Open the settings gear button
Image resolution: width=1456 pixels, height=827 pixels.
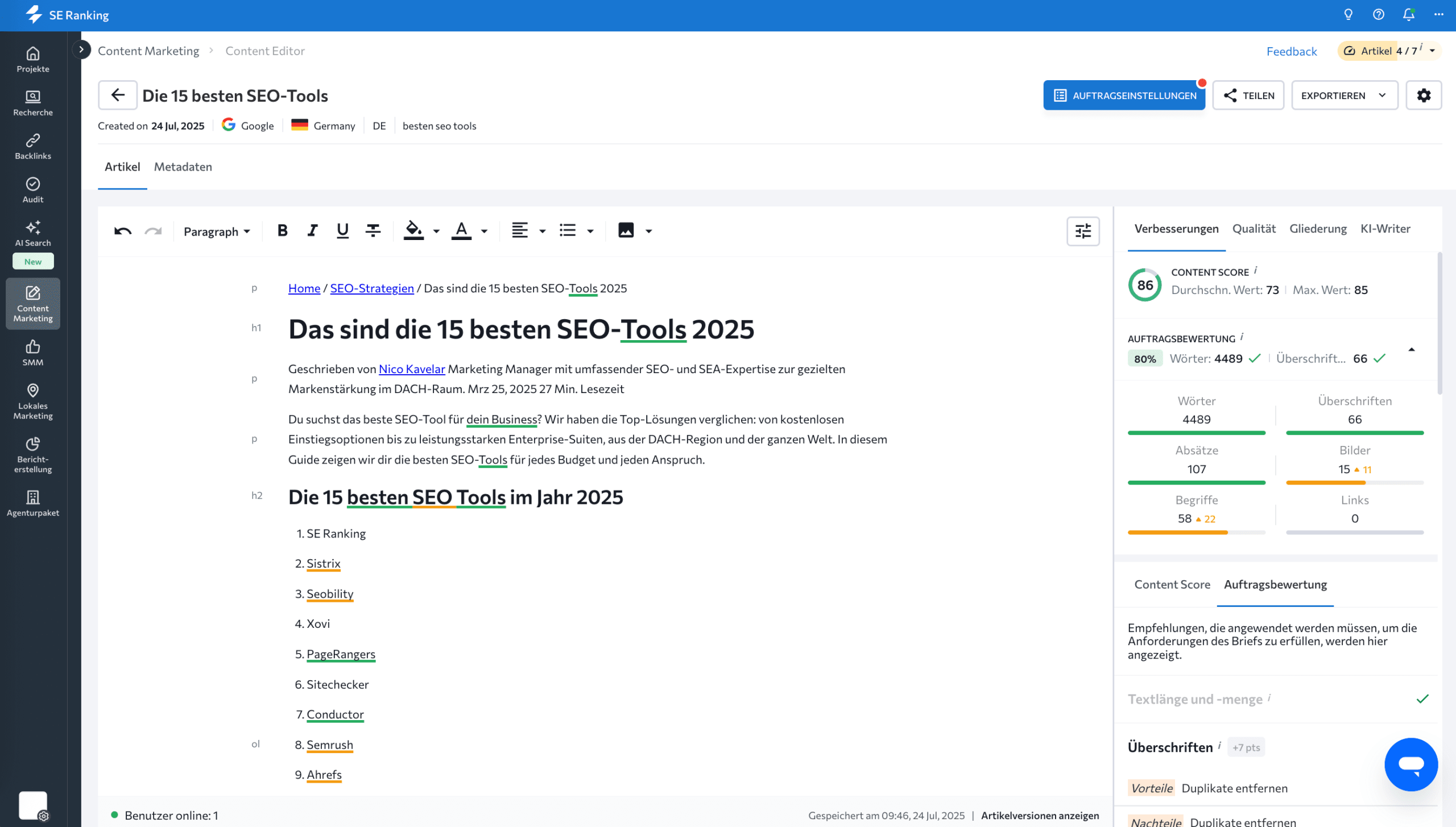1424,95
